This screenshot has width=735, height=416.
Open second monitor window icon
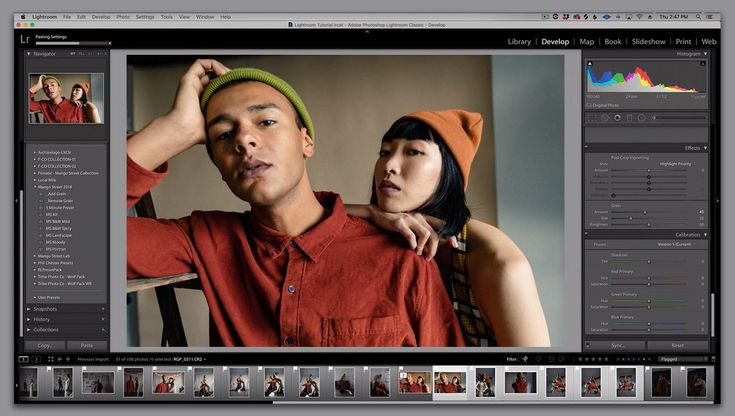(36, 359)
